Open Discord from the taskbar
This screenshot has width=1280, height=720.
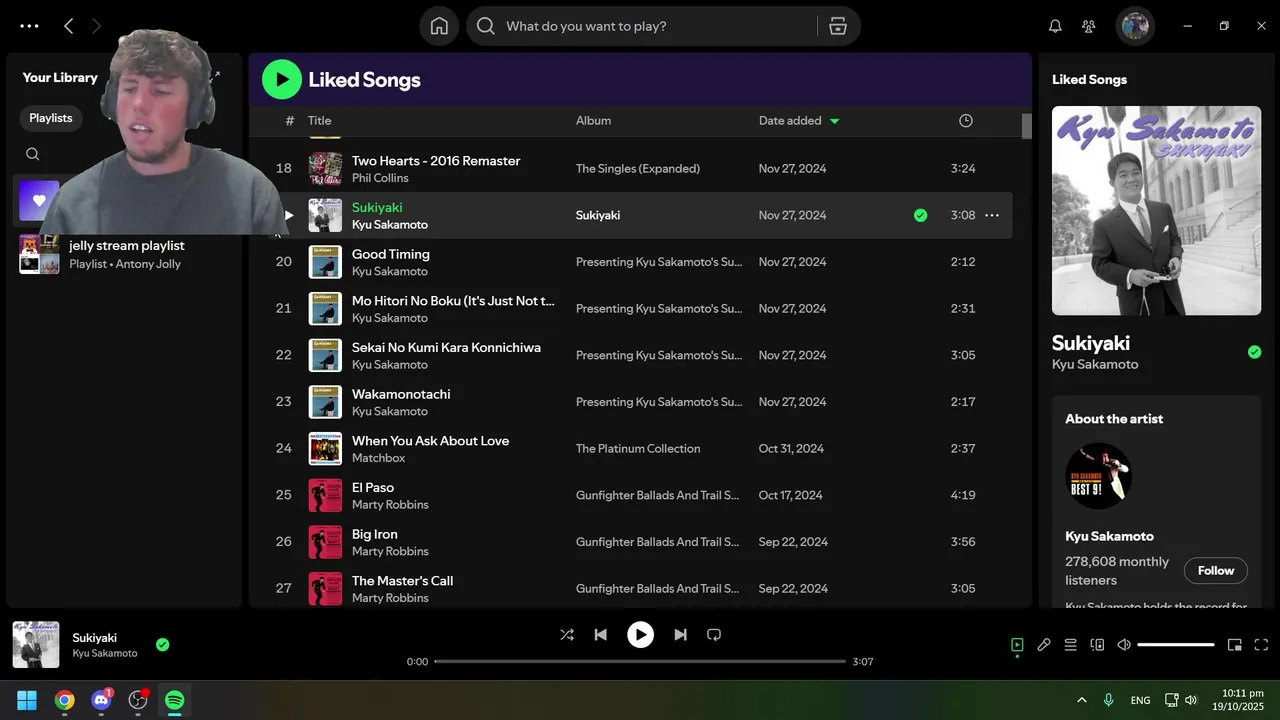click(101, 700)
